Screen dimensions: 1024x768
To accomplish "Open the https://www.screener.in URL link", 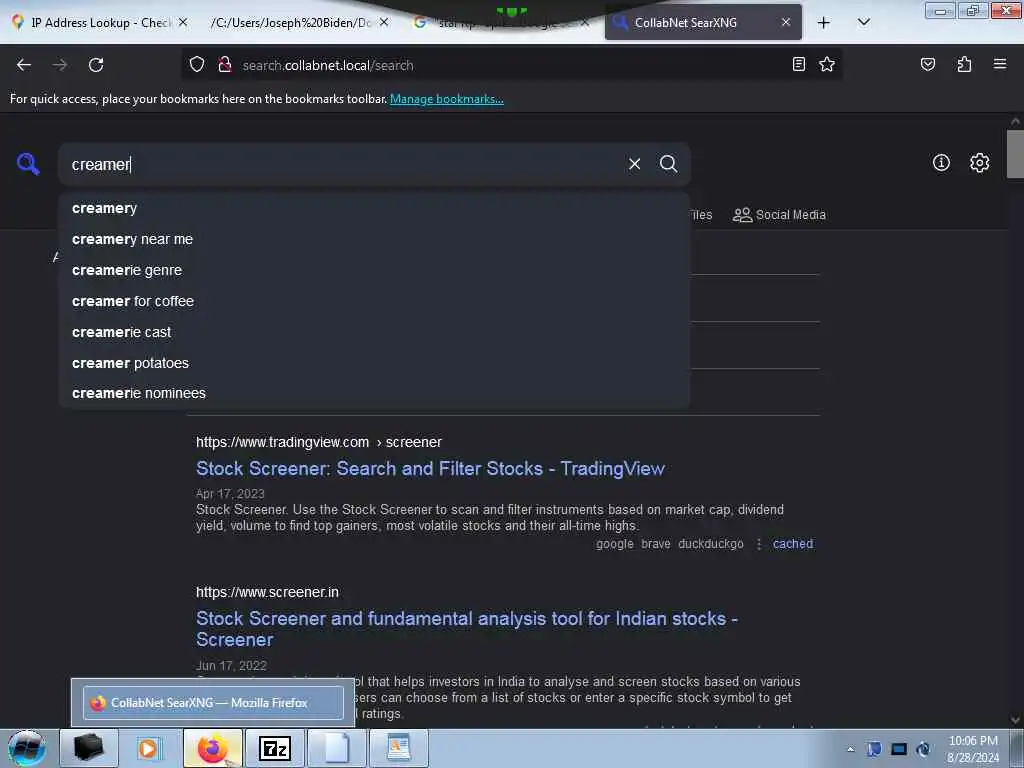I will 267,592.
